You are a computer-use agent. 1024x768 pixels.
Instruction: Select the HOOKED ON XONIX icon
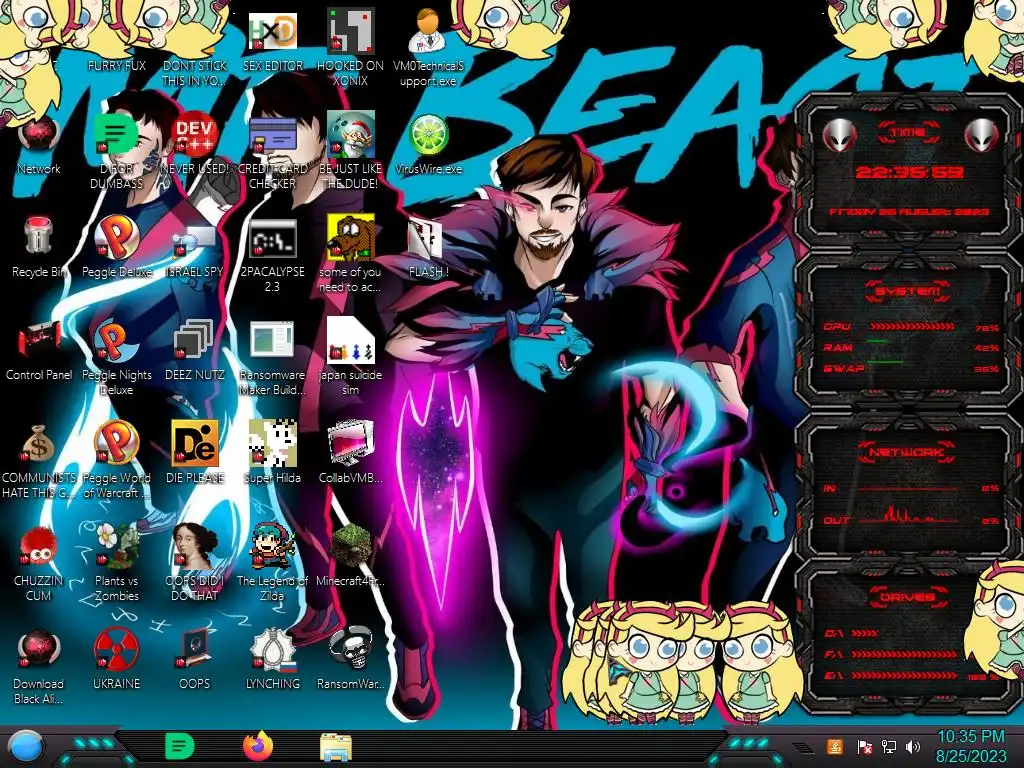[x=350, y=48]
